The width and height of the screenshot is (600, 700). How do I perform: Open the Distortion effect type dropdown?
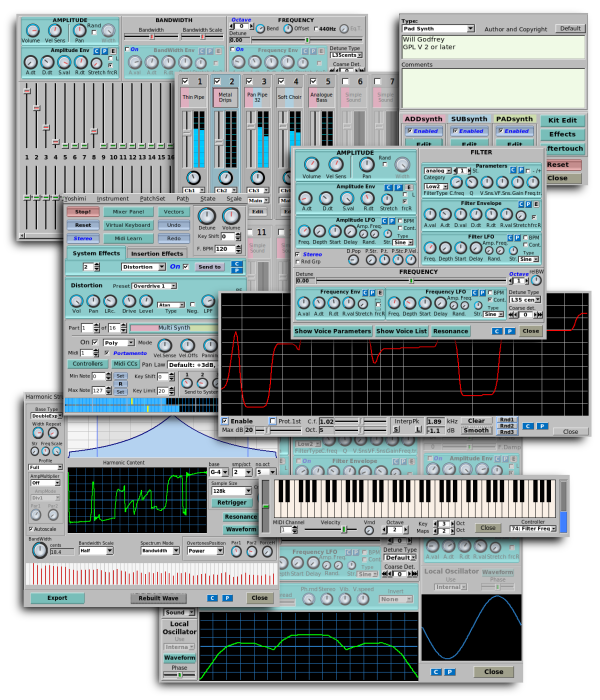[143, 267]
